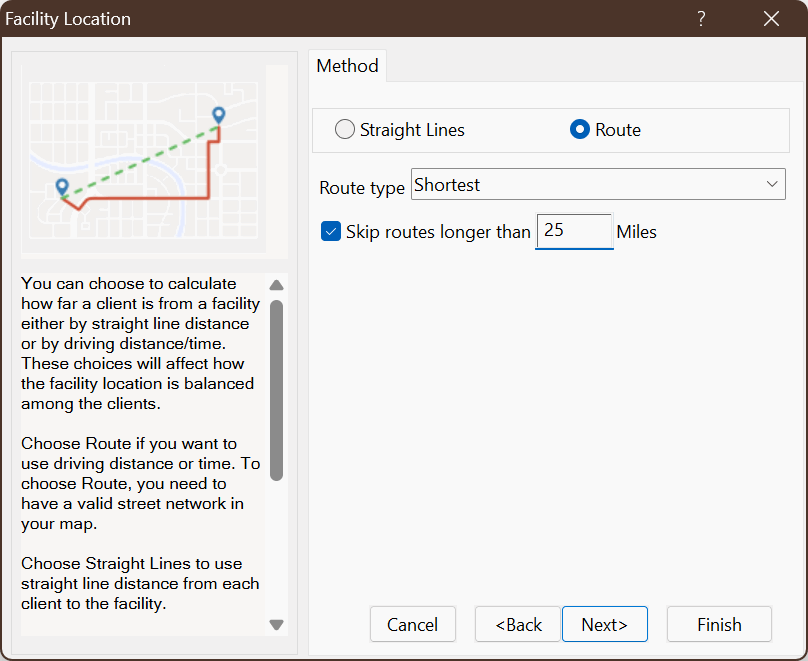This screenshot has width=808, height=661.
Task: Proceed with the Next> button
Action: [604, 624]
